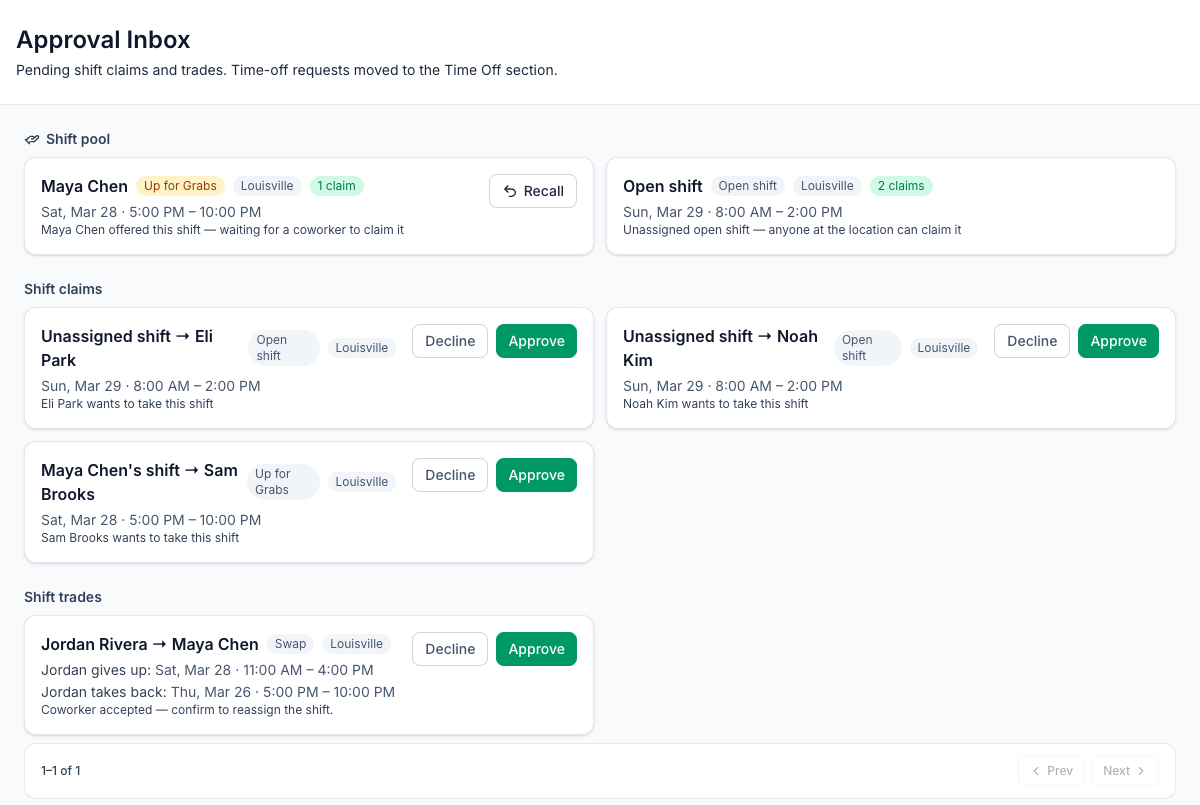Image resolution: width=1200 pixels, height=805 pixels.
Task: Click the Coworker accepted confirmation note
Action: [x=187, y=710]
